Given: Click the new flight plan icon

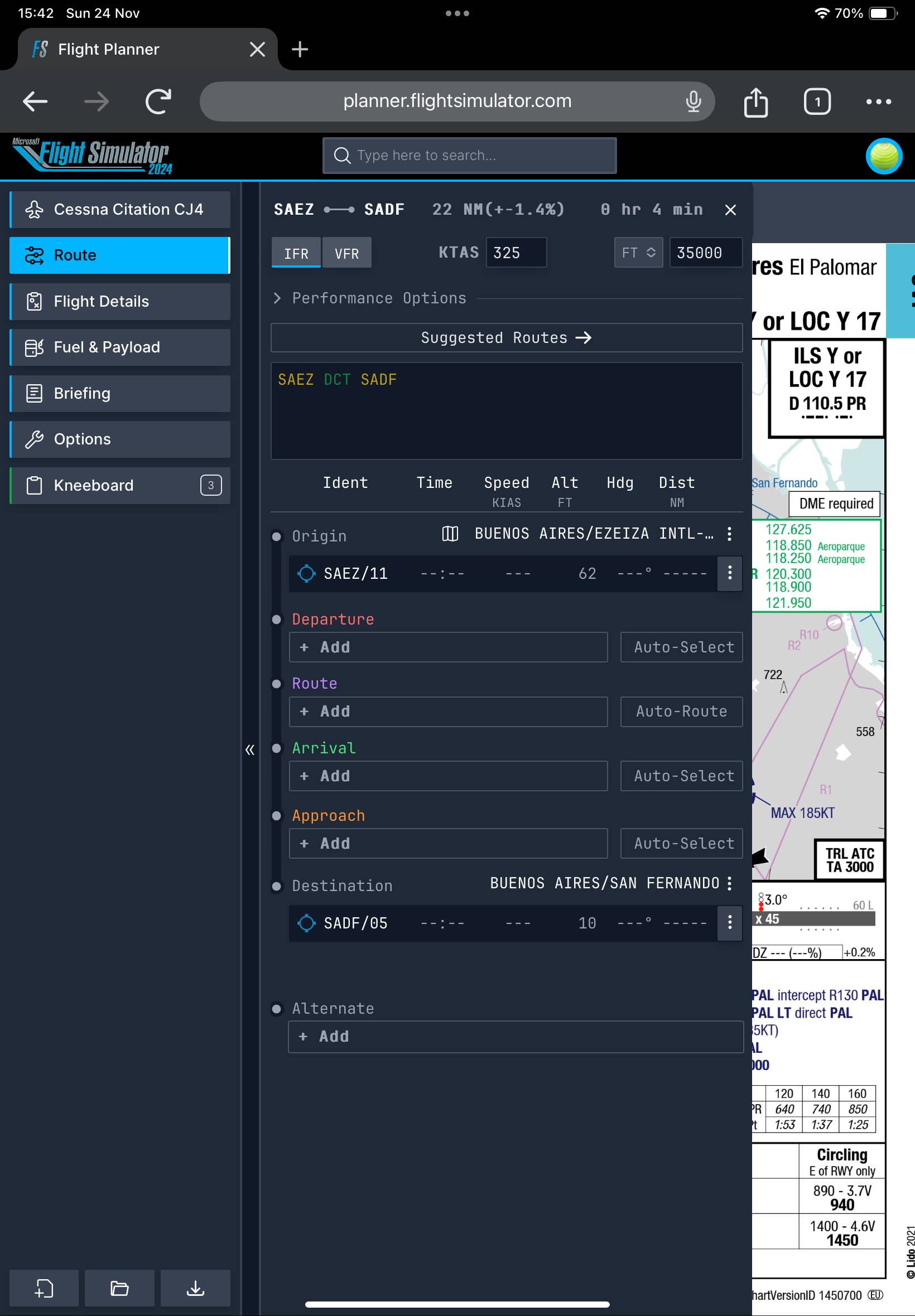Looking at the screenshot, I should pos(44,1288).
